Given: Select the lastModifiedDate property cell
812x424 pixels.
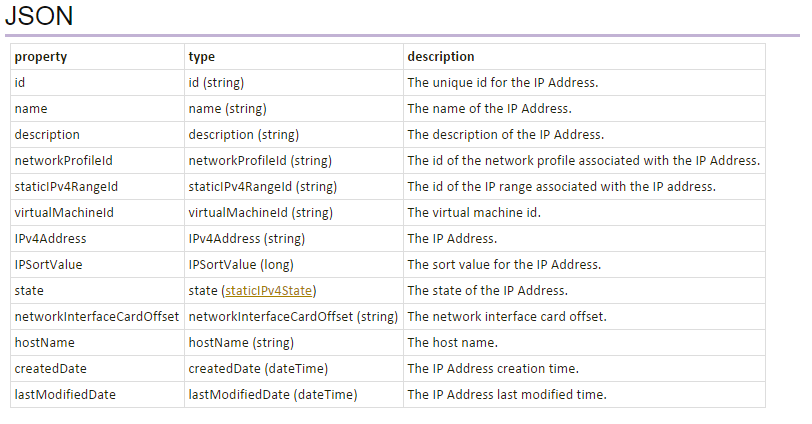Looking at the screenshot, I should 65,394.
